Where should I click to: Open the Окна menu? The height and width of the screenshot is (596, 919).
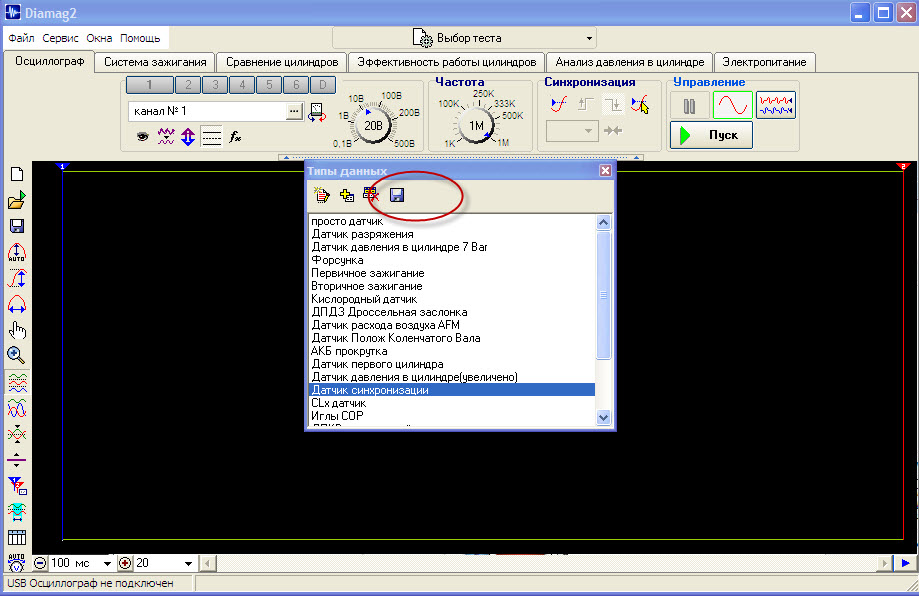[x=99, y=38]
